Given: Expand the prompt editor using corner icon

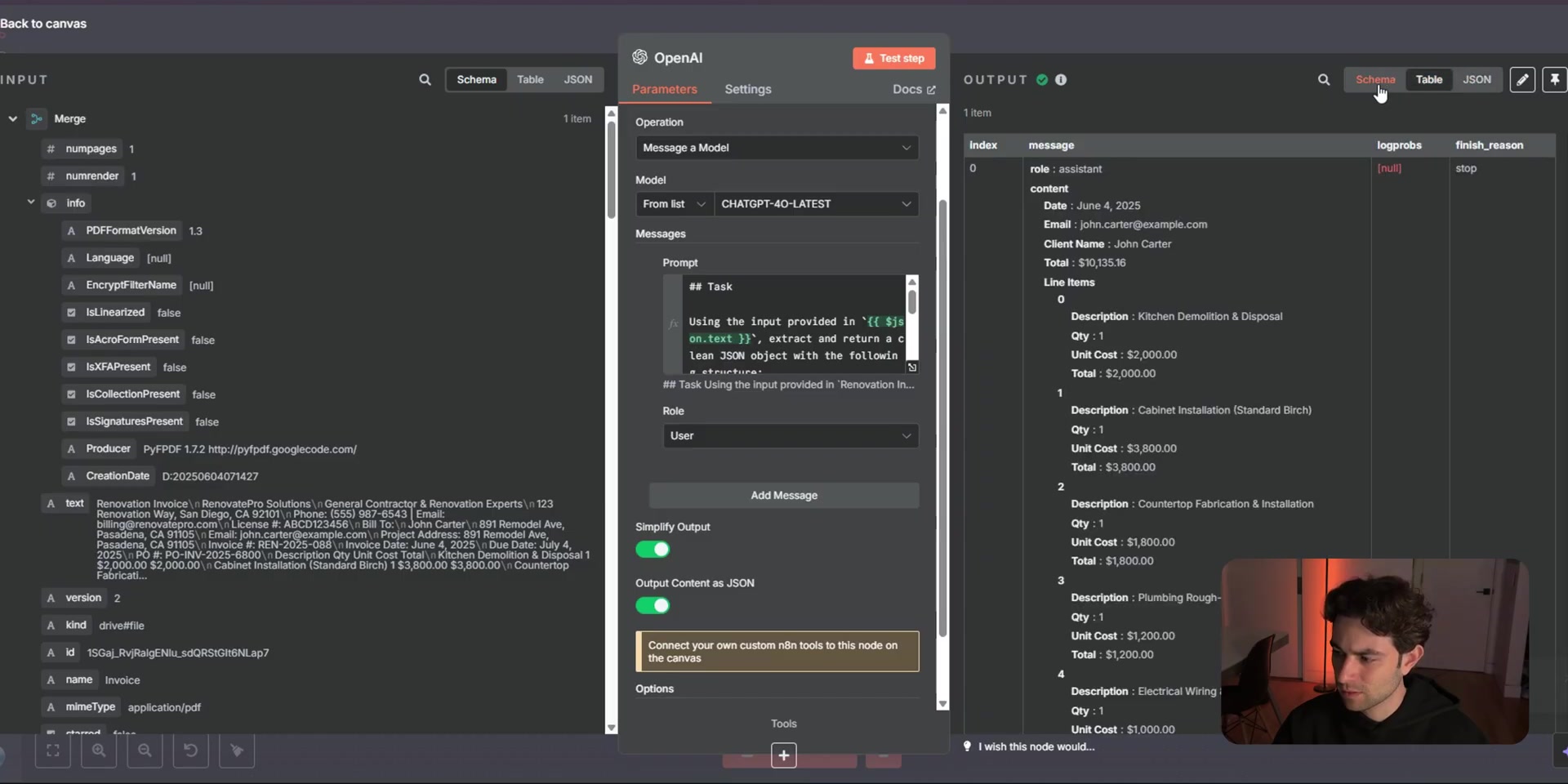Looking at the screenshot, I should tap(912, 367).
